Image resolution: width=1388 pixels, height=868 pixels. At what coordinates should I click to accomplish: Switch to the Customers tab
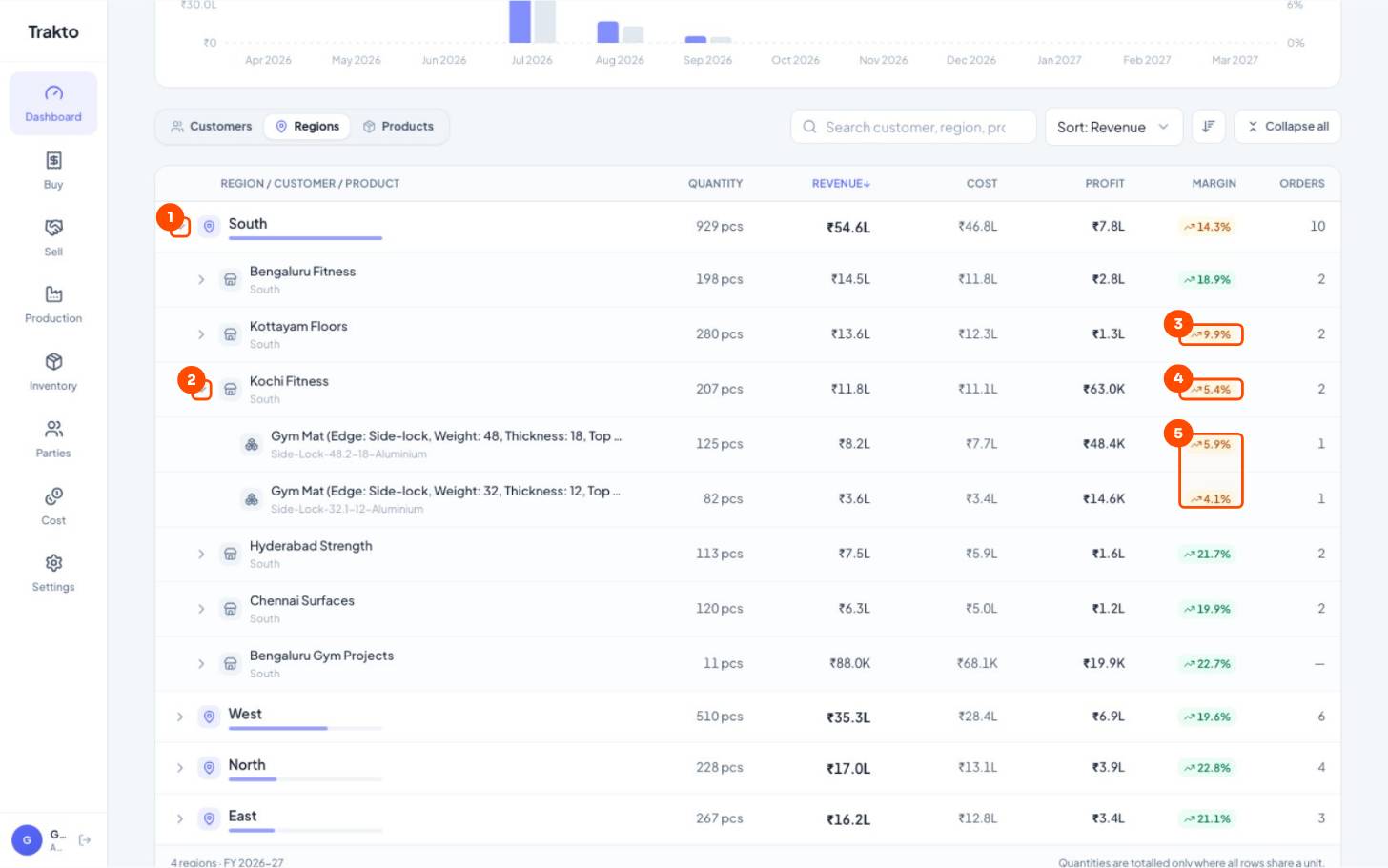[212, 127]
